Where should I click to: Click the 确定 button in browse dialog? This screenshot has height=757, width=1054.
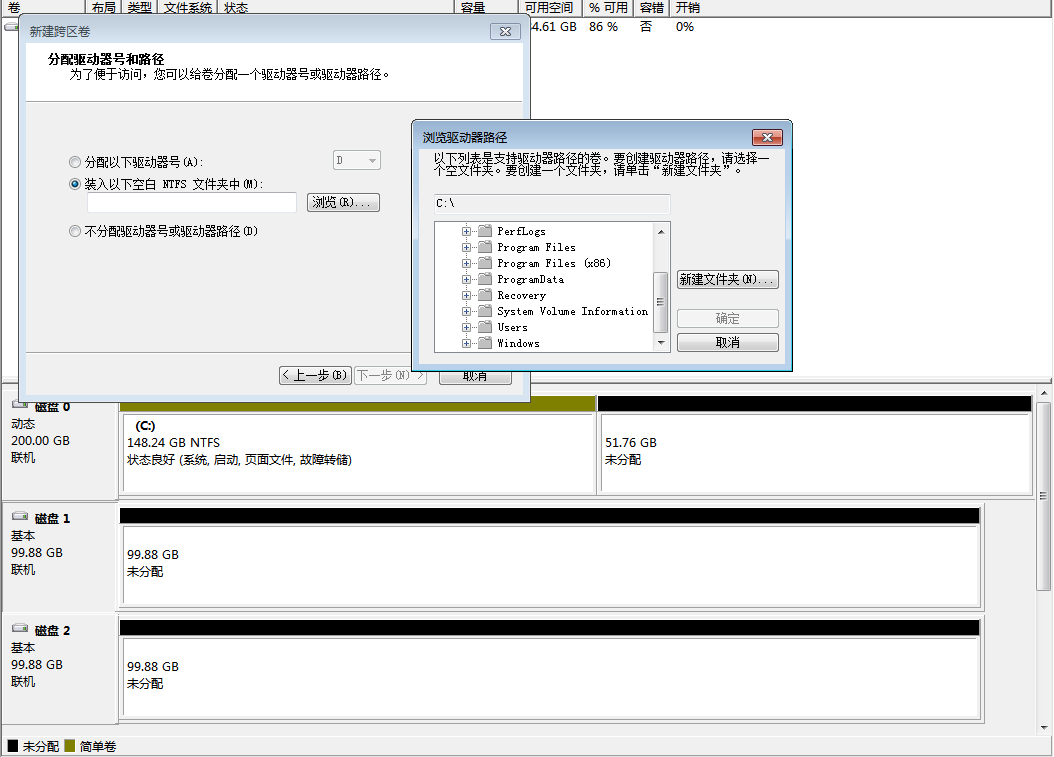(x=727, y=318)
